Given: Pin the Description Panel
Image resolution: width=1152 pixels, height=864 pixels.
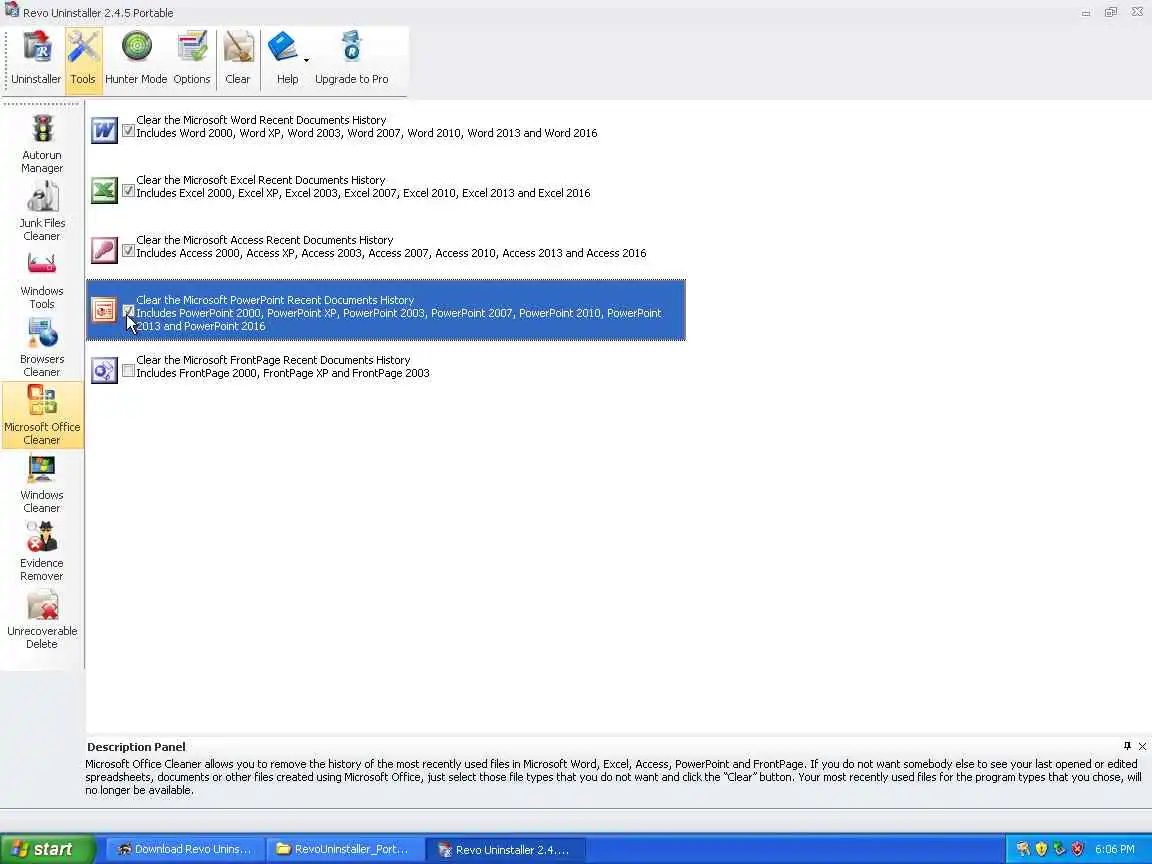Looking at the screenshot, I should point(1127,746).
